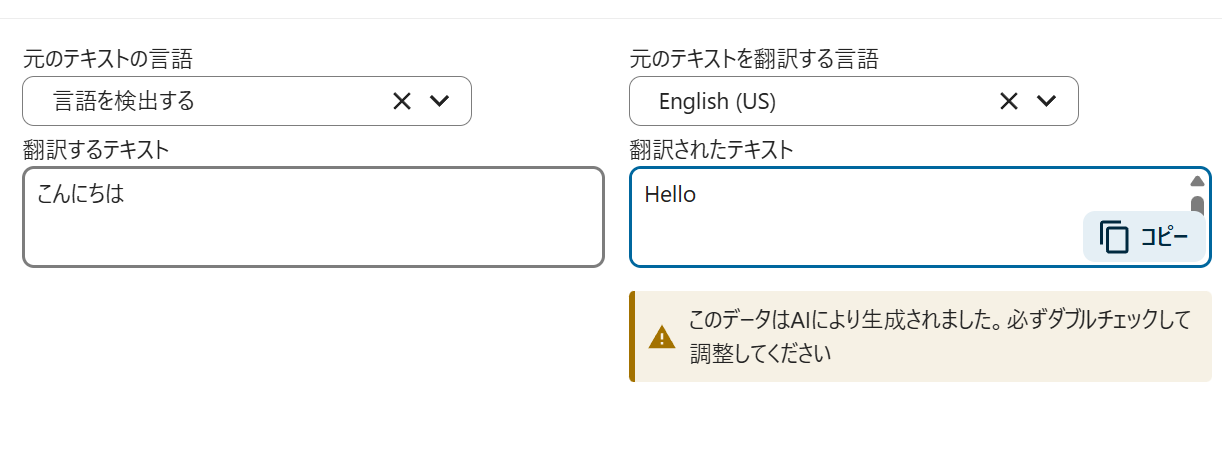Click the amber left edge of warning banner

[632, 337]
